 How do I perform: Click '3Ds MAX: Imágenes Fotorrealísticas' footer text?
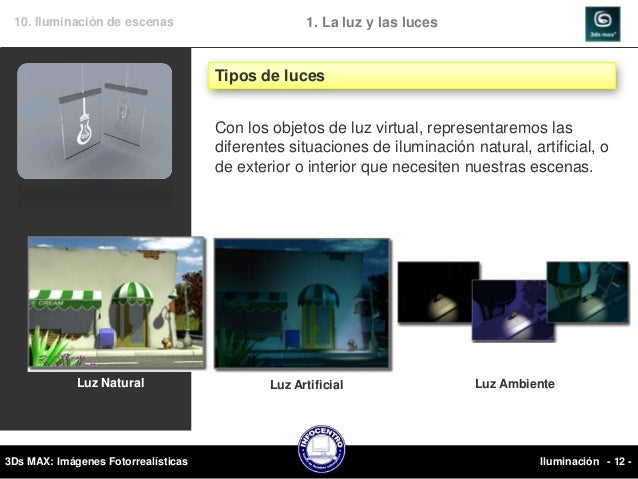tap(96, 461)
